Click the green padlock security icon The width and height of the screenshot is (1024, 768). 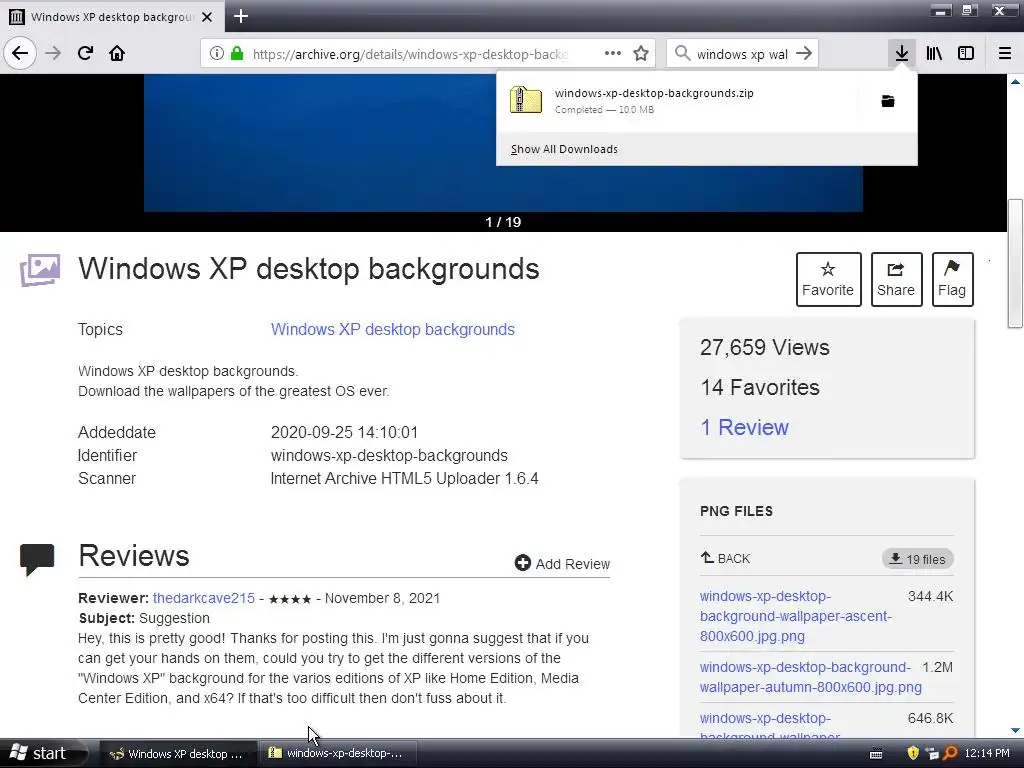click(237, 54)
